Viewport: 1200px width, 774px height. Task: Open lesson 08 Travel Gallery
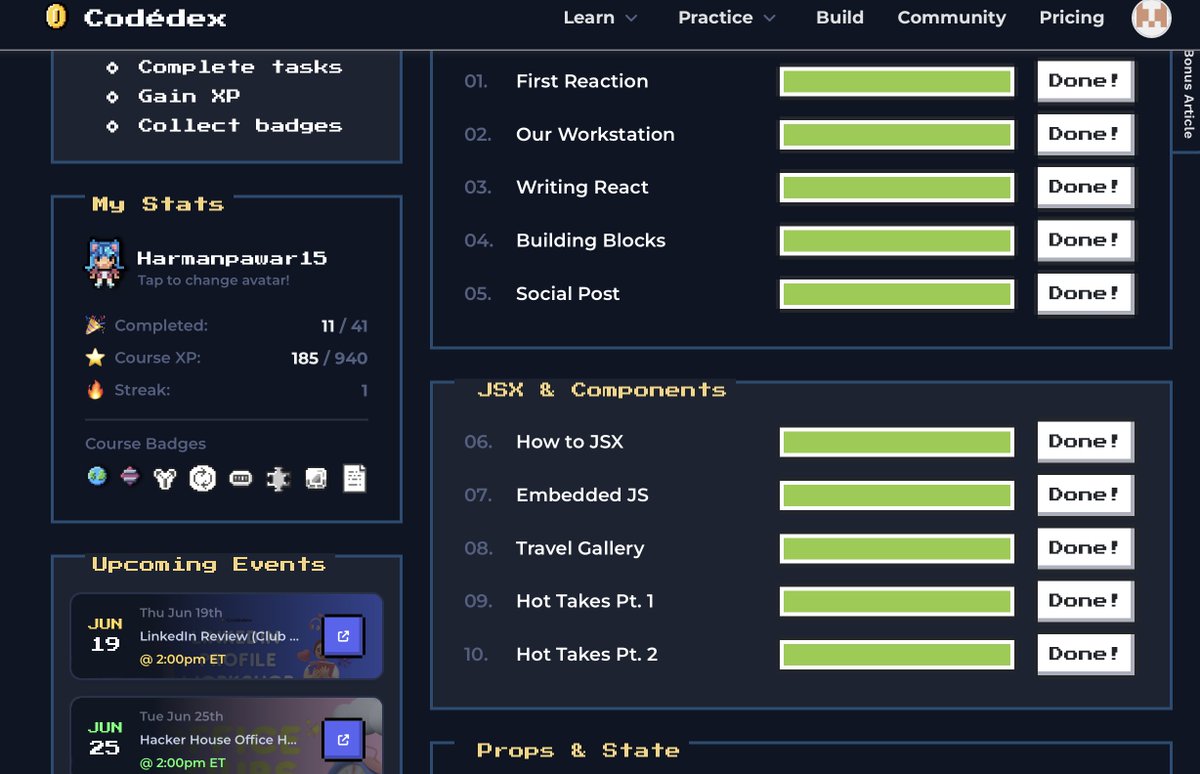pos(580,547)
